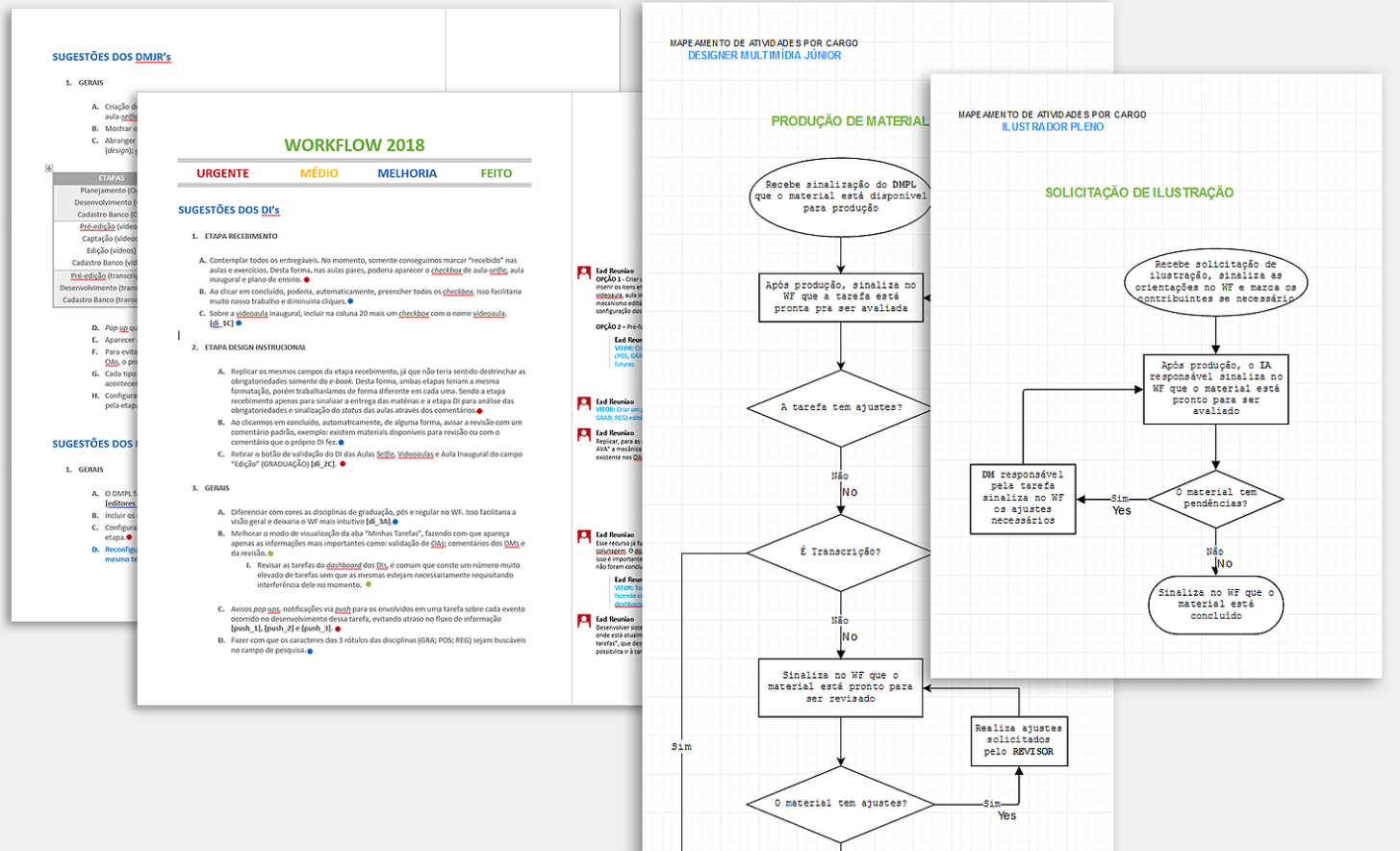Open DESIGNER MULTIMÍDIA JÚNIOR blue title
1400x851 pixels.
[764, 56]
